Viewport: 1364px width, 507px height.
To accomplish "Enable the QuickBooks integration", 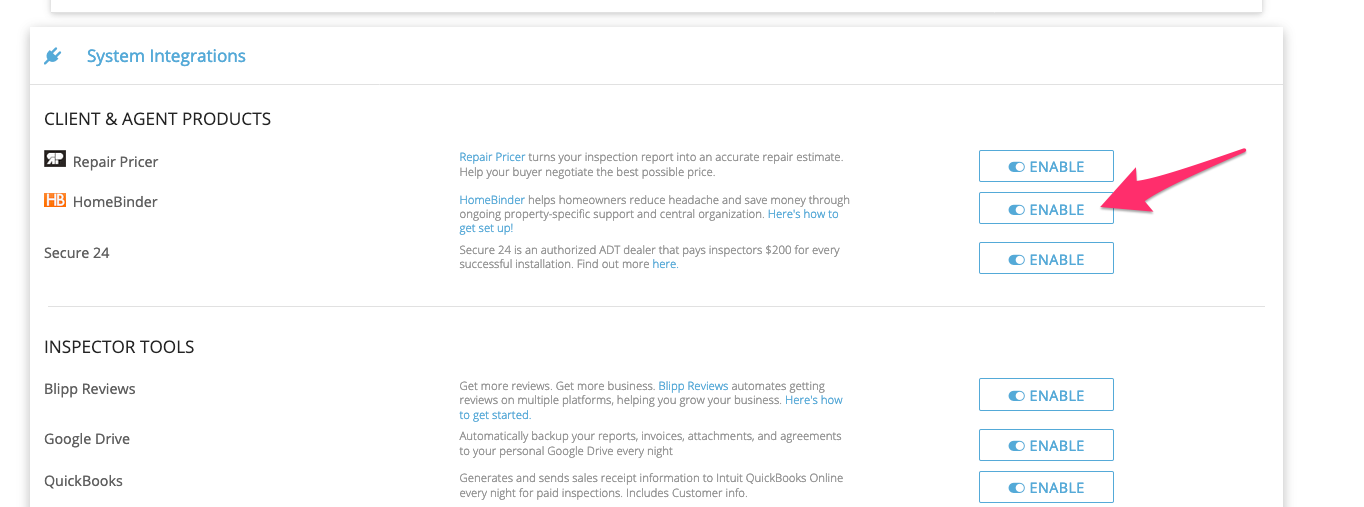I will coord(1046,487).
